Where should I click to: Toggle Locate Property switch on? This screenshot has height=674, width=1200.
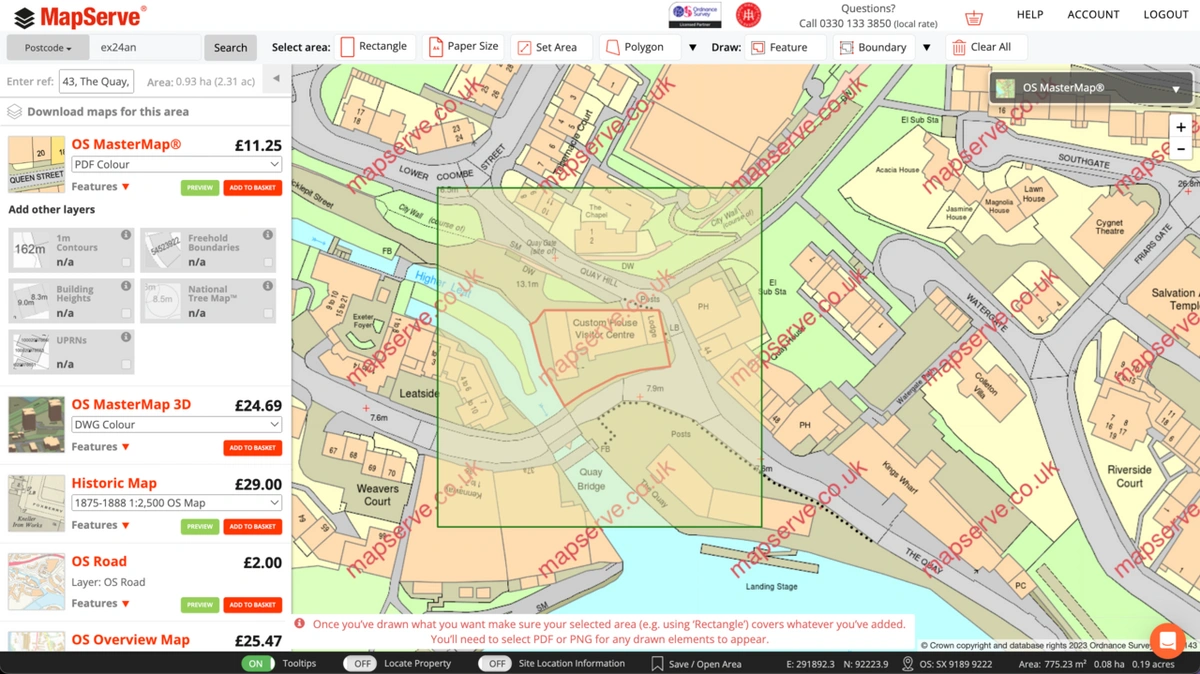(x=359, y=663)
